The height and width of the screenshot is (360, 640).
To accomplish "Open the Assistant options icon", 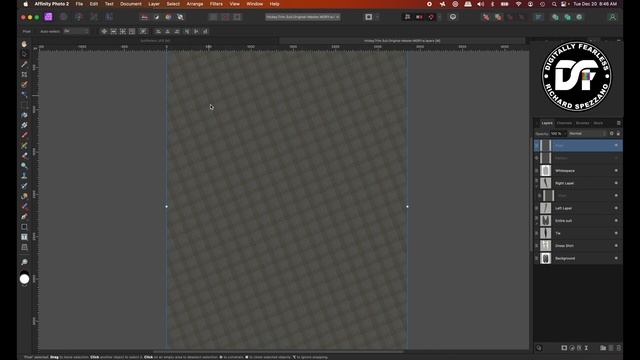I will click(x=453, y=17).
